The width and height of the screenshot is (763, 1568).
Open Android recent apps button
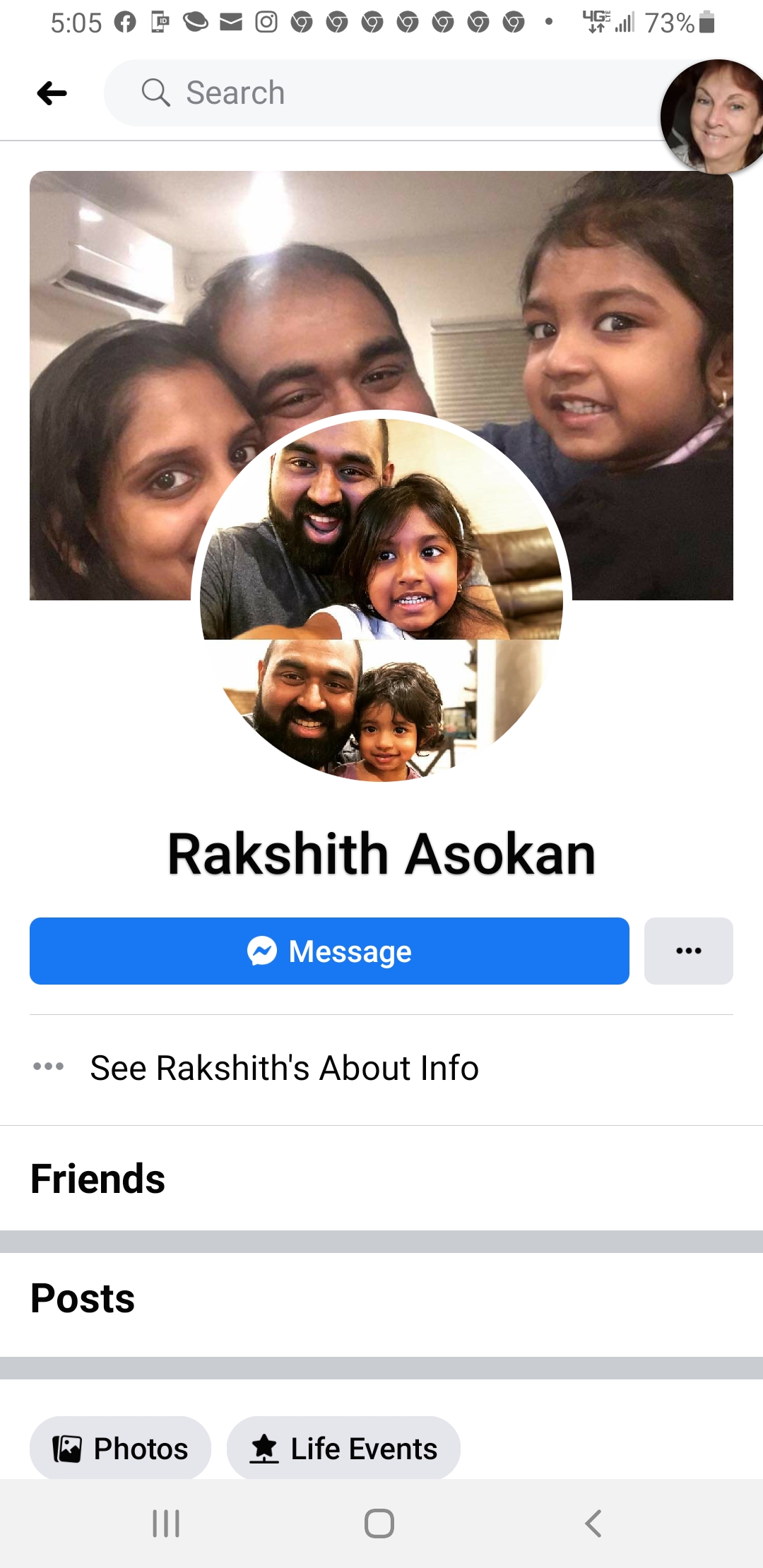click(167, 1524)
